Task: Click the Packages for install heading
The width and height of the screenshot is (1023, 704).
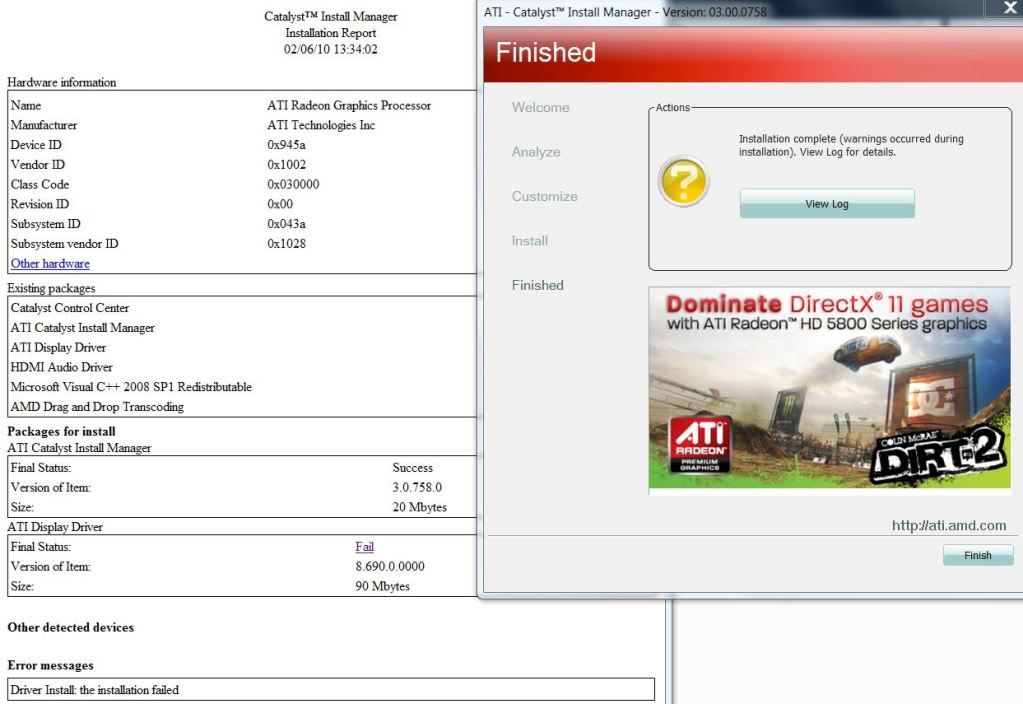Action: 61,431
